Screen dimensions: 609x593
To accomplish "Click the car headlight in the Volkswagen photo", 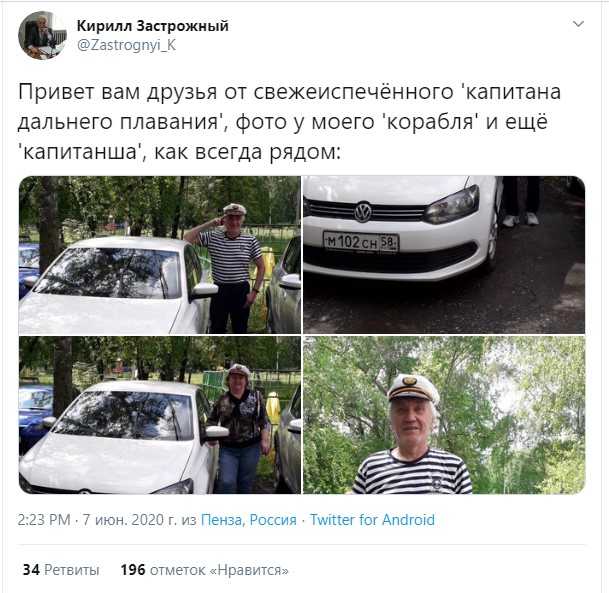I will coord(452,205).
